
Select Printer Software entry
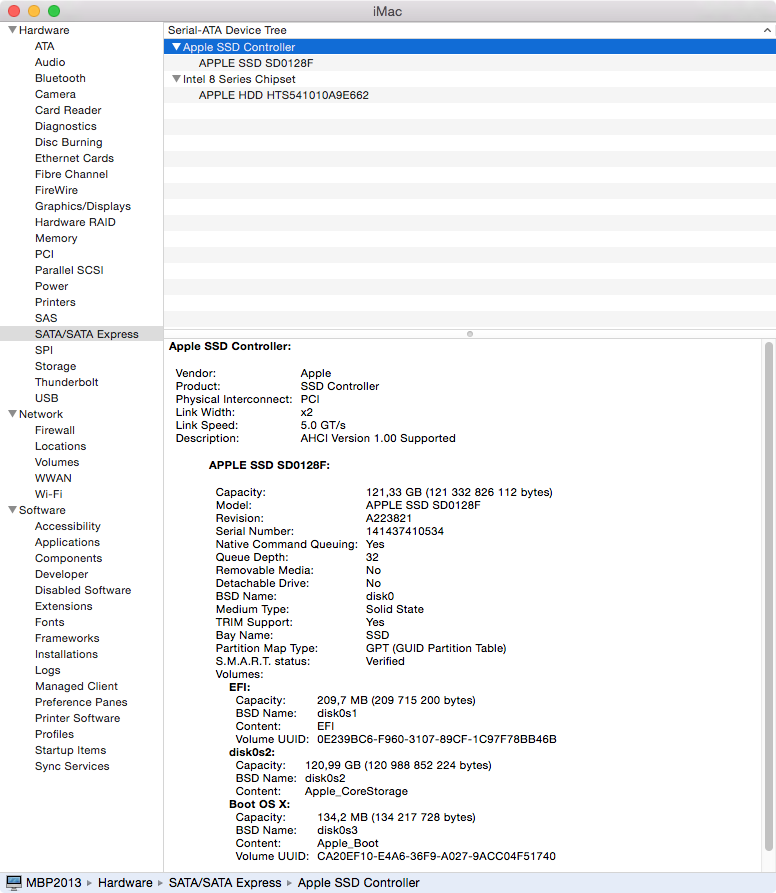[x=77, y=718]
